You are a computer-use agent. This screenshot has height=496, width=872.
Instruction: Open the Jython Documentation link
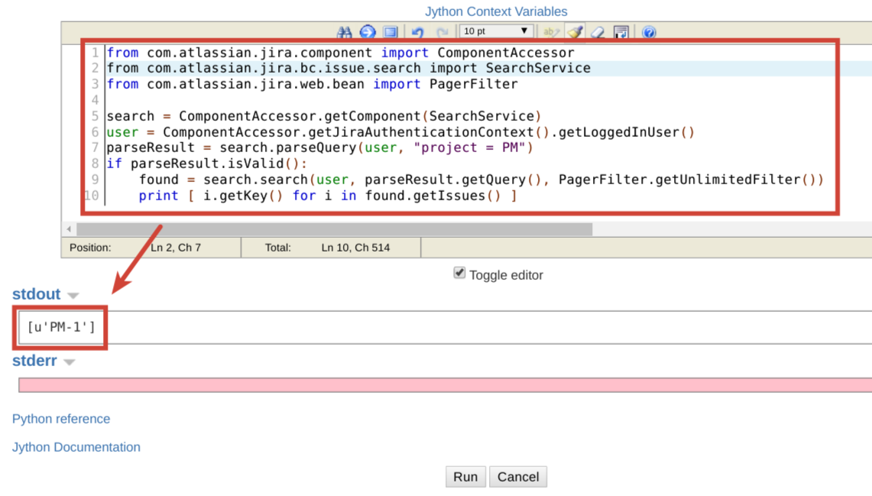coord(76,447)
